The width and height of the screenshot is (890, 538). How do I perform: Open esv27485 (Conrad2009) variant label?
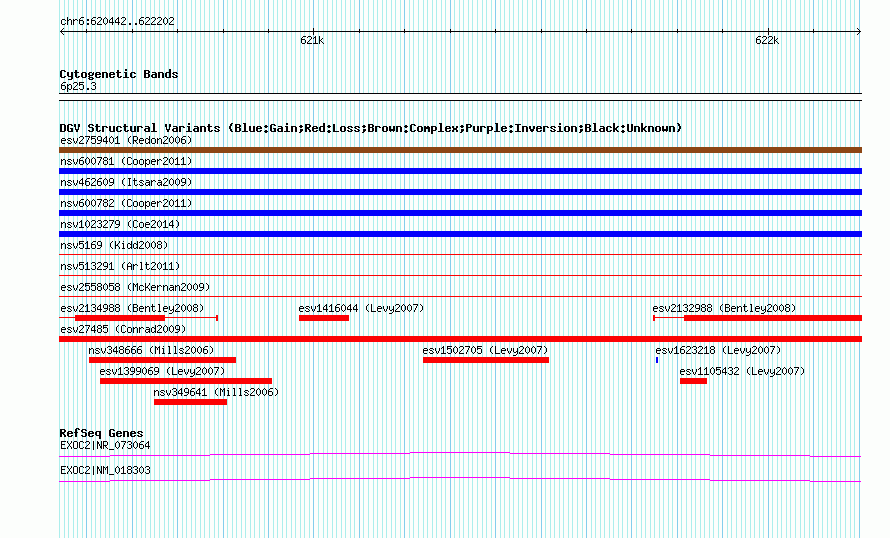tap(123, 329)
